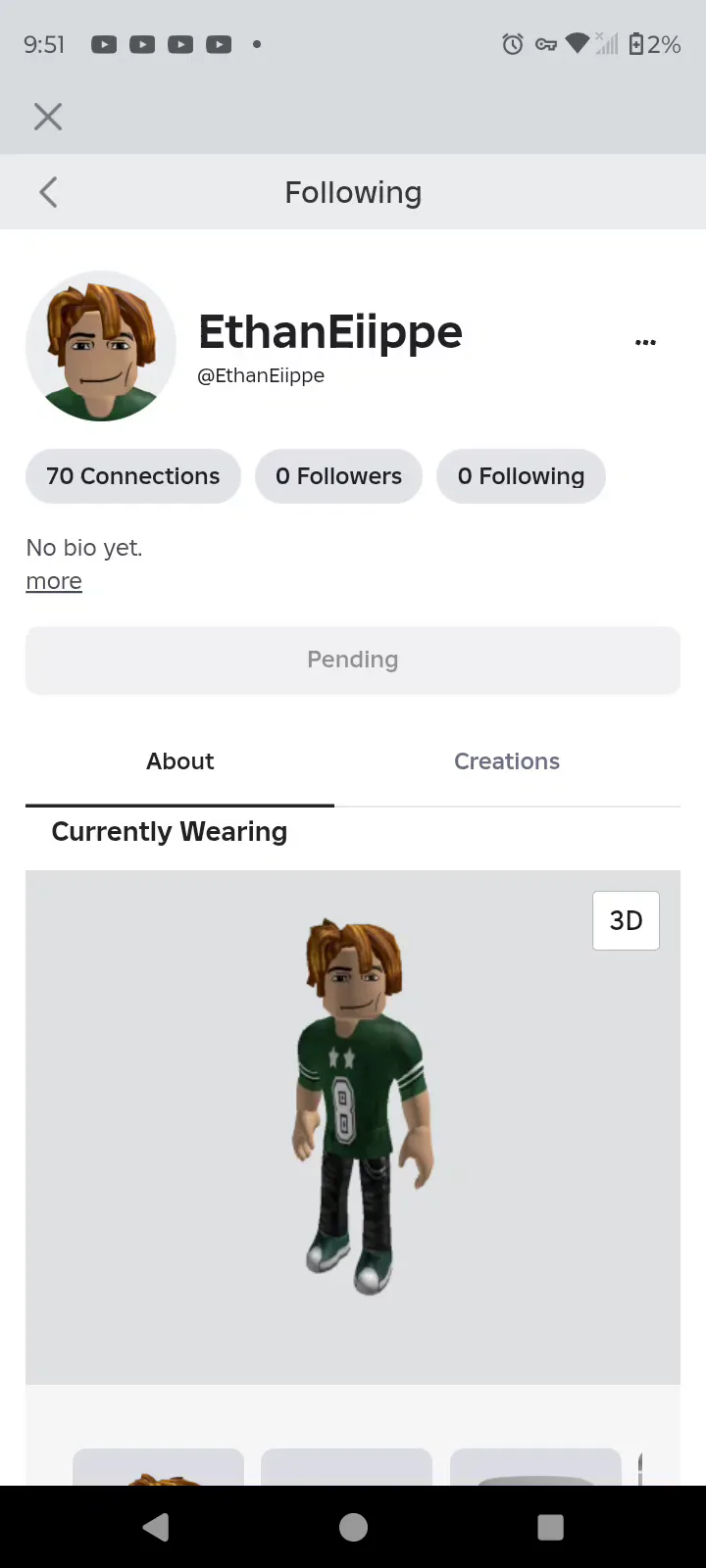Open the second worn item thumbnail
This screenshot has width=706, height=1568.
point(347,1467)
